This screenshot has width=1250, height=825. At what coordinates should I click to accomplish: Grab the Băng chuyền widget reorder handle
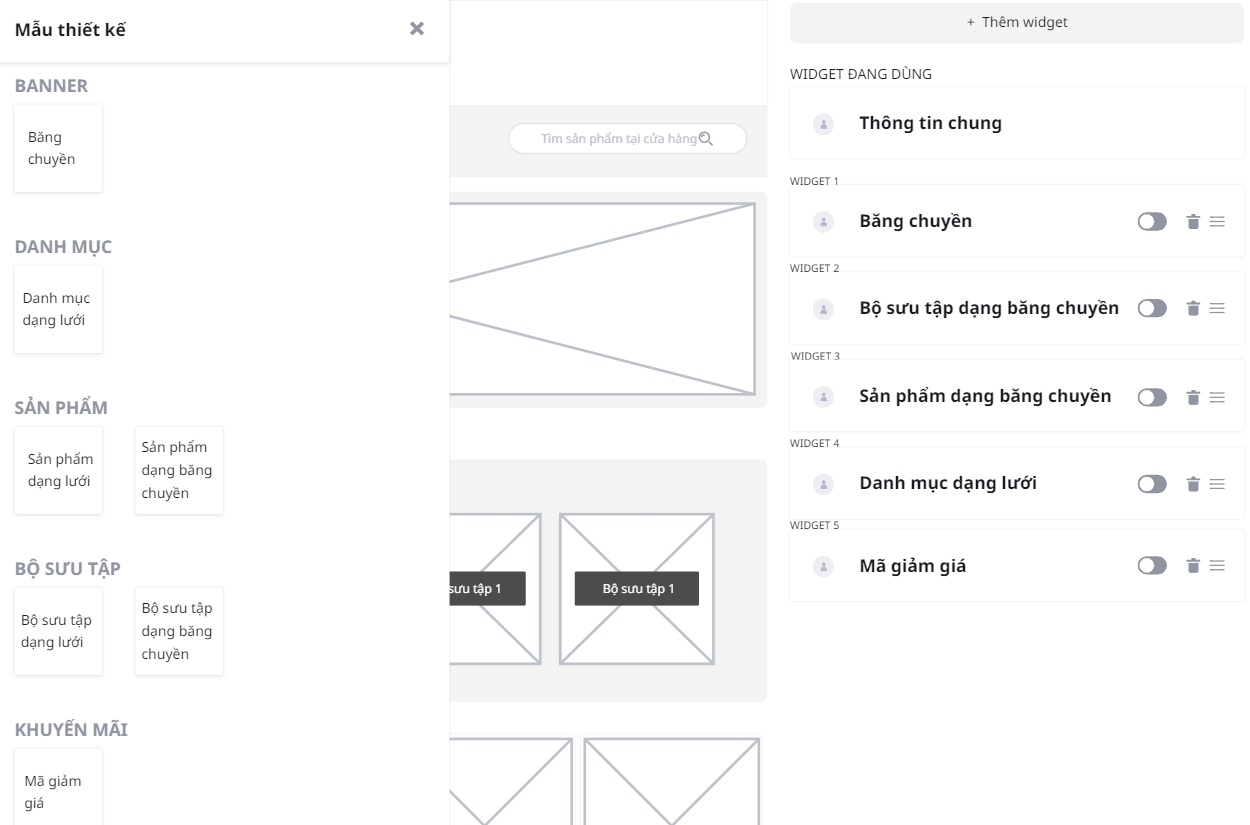click(1217, 222)
